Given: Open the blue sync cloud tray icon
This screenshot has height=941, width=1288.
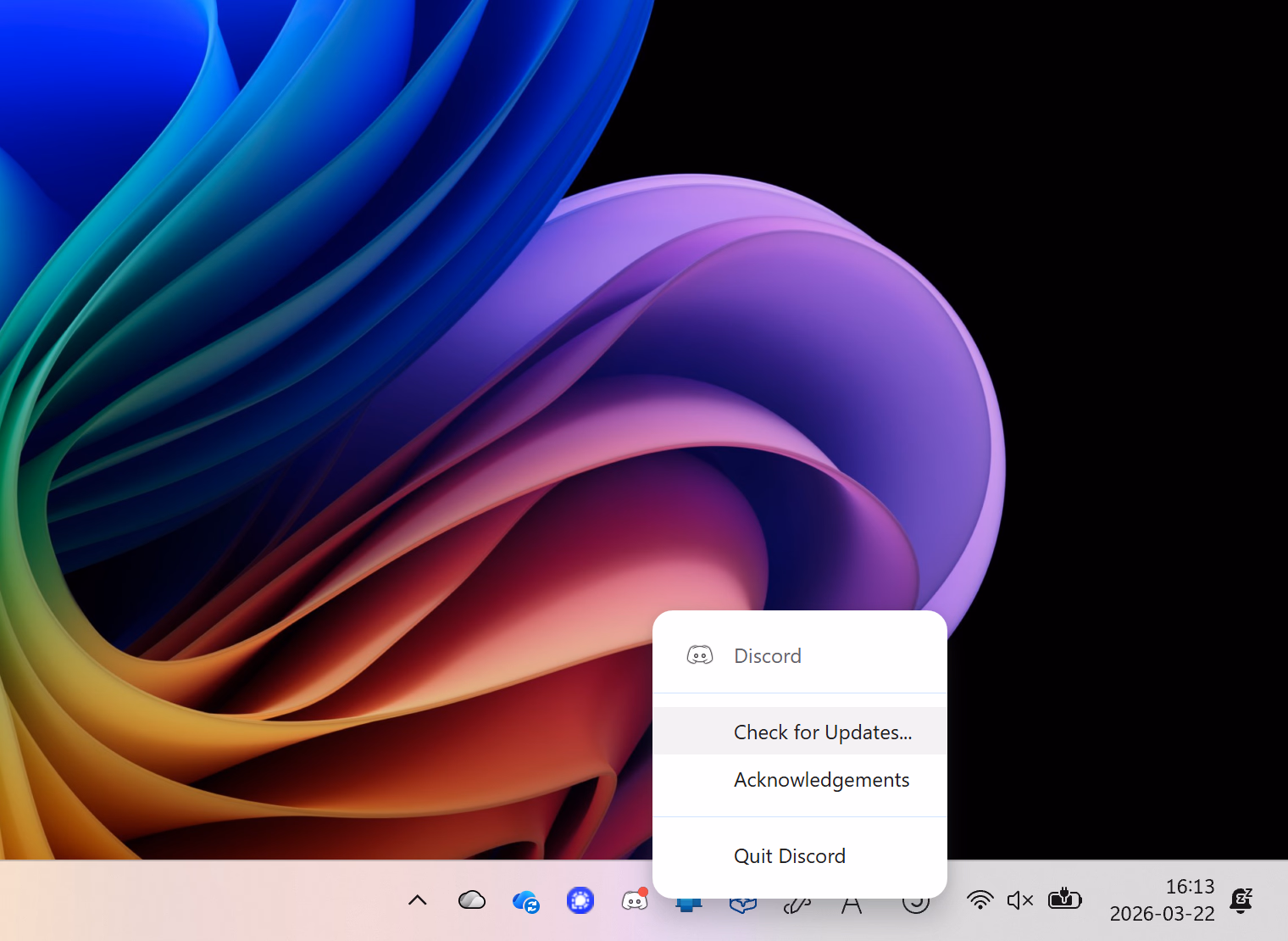Looking at the screenshot, I should pos(525,901).
